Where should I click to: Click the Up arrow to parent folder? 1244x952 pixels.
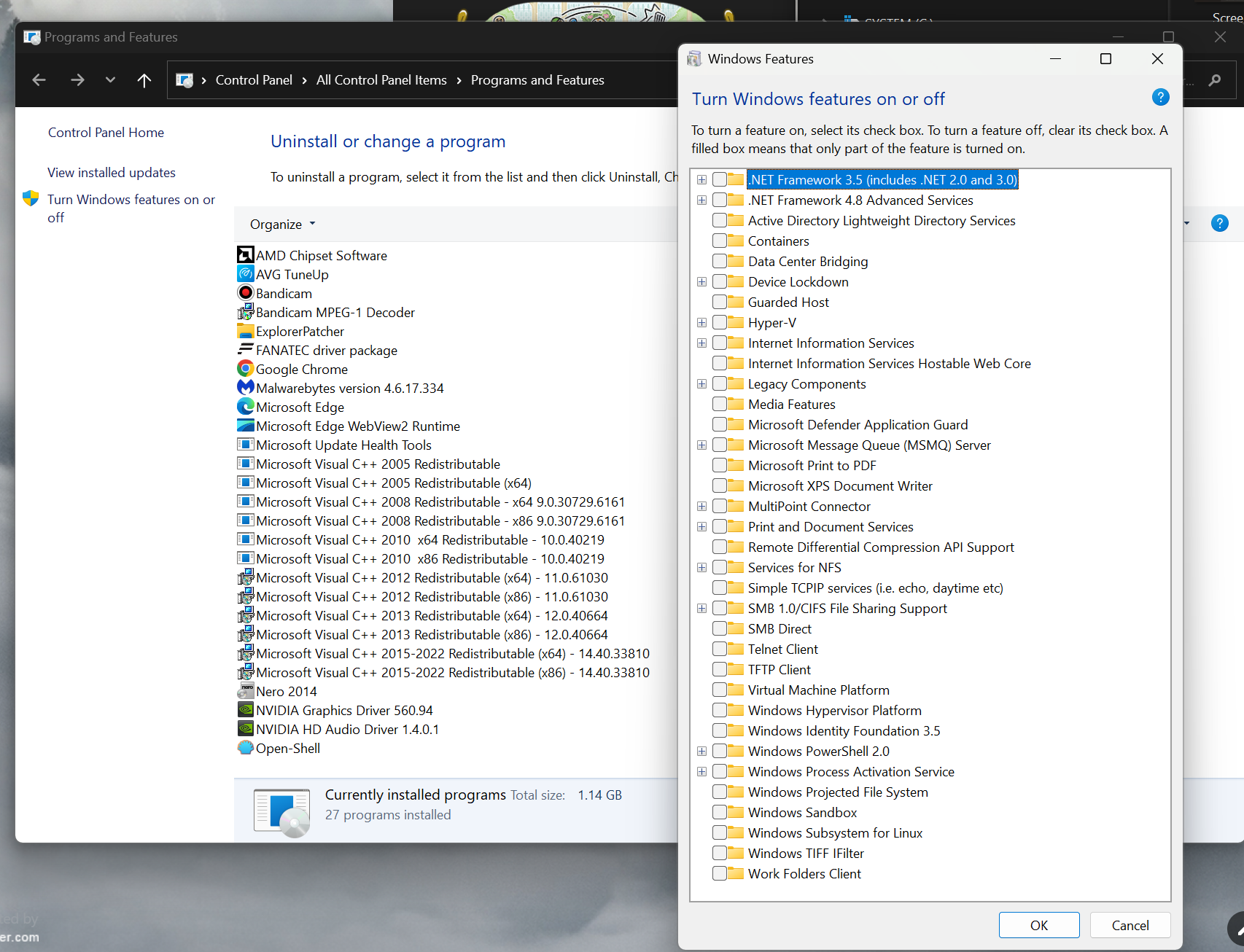[x=144, y=80]
